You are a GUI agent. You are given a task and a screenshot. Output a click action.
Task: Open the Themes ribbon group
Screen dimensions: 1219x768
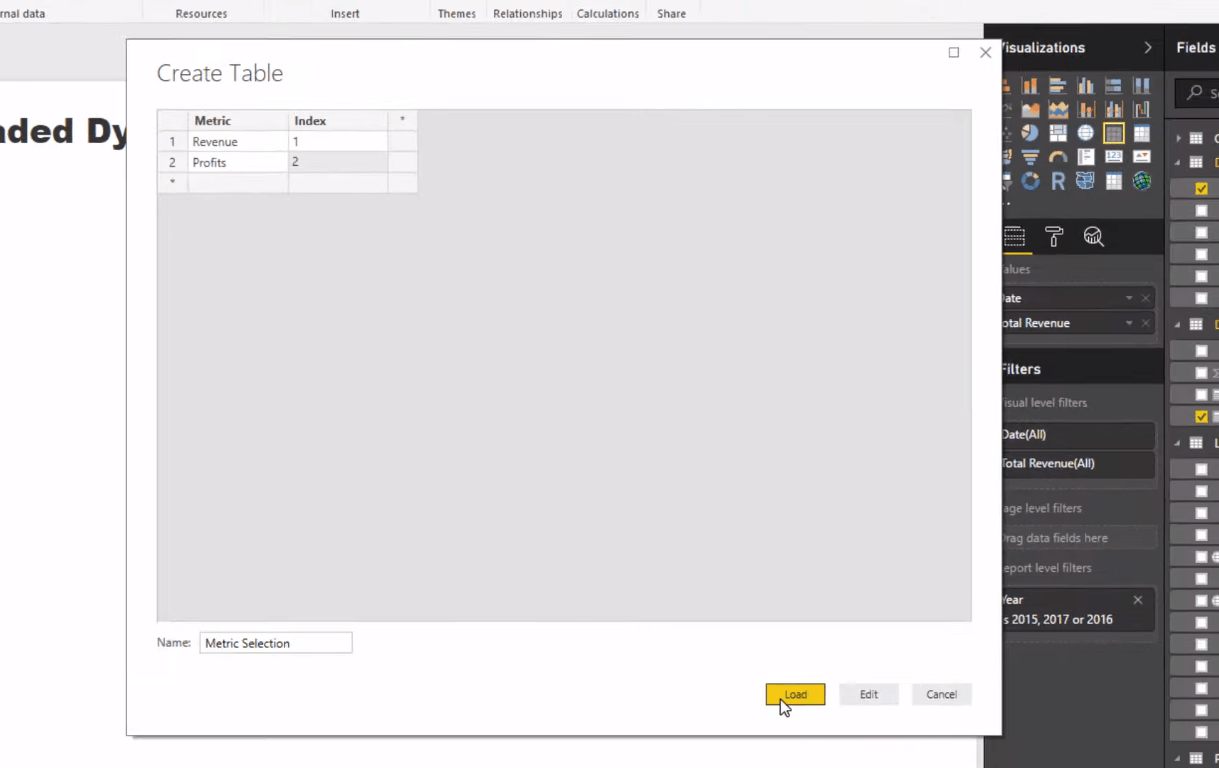click(456, 14)
